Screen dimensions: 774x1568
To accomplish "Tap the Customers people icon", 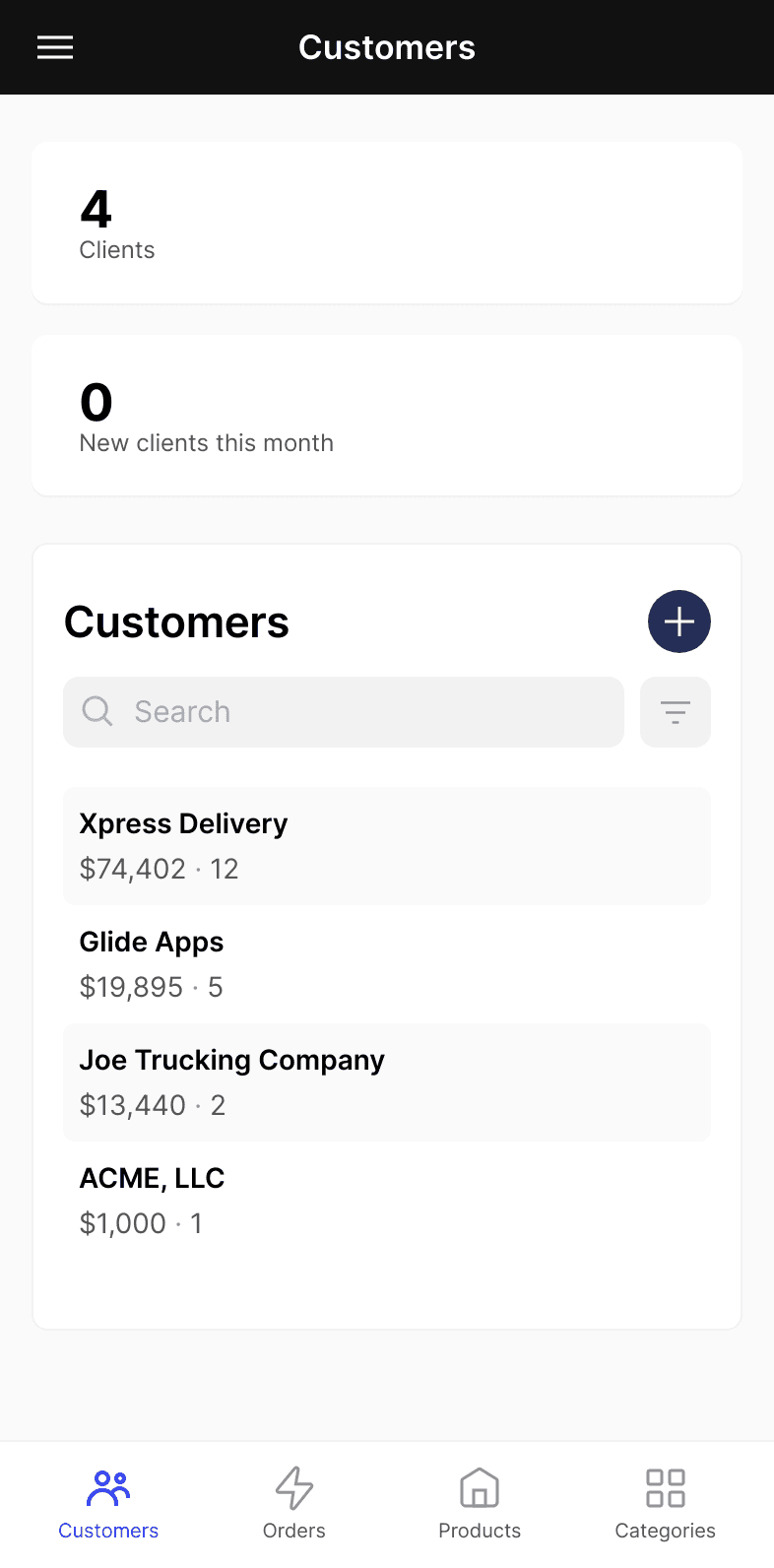I will tap(108, 1488).
